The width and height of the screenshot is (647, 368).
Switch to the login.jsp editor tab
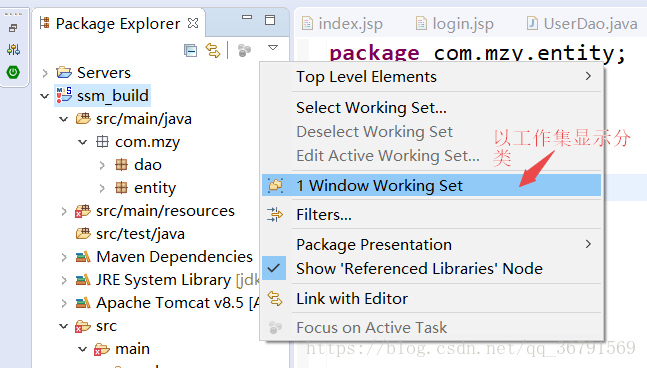click(454, 24)
